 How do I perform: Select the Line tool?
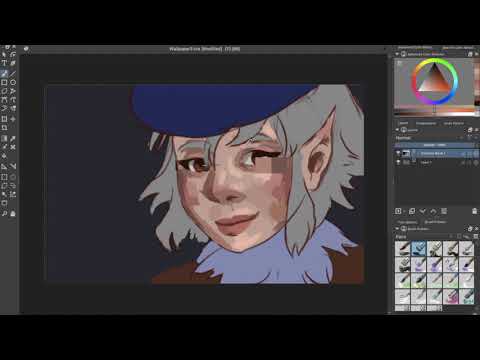13,73
